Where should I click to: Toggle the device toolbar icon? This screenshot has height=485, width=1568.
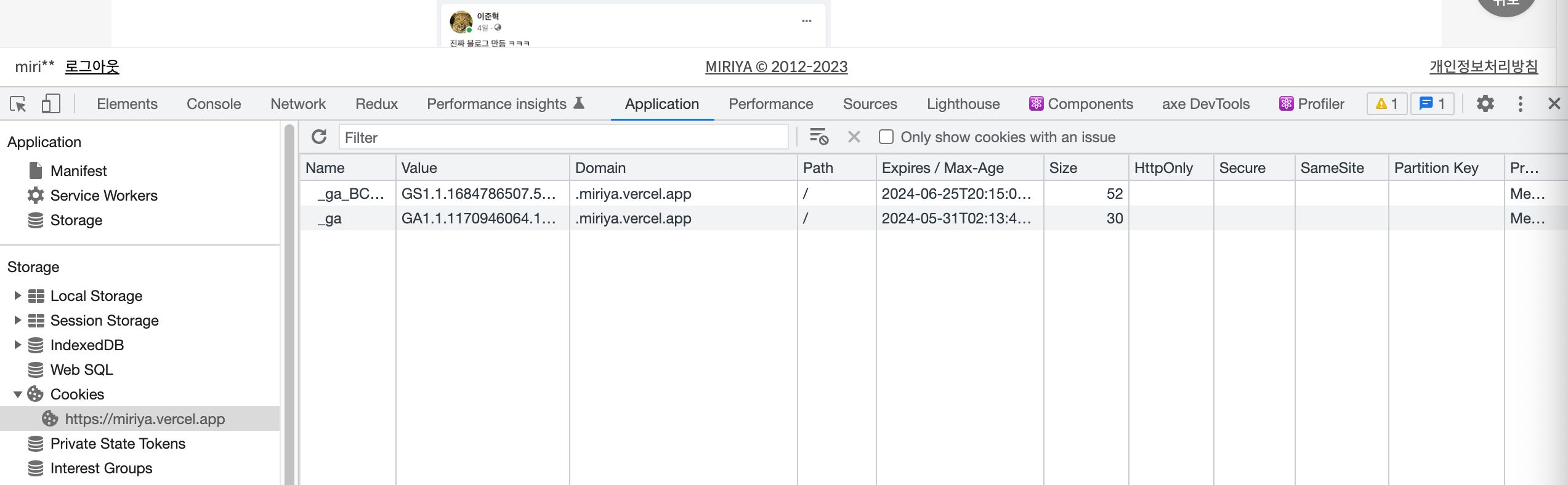(51, 104)
